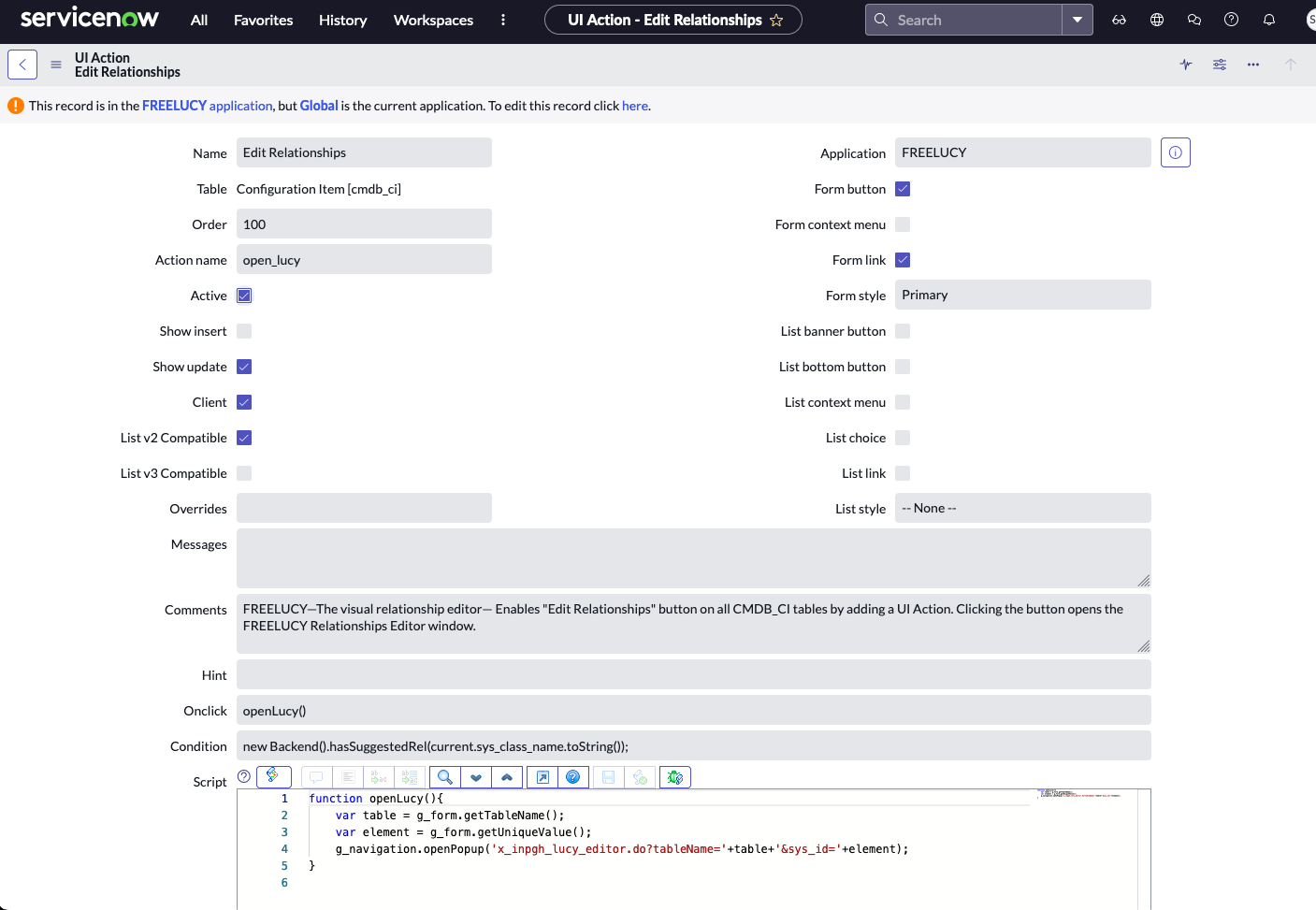Click the 'here' link to edit record

point(635,106)
